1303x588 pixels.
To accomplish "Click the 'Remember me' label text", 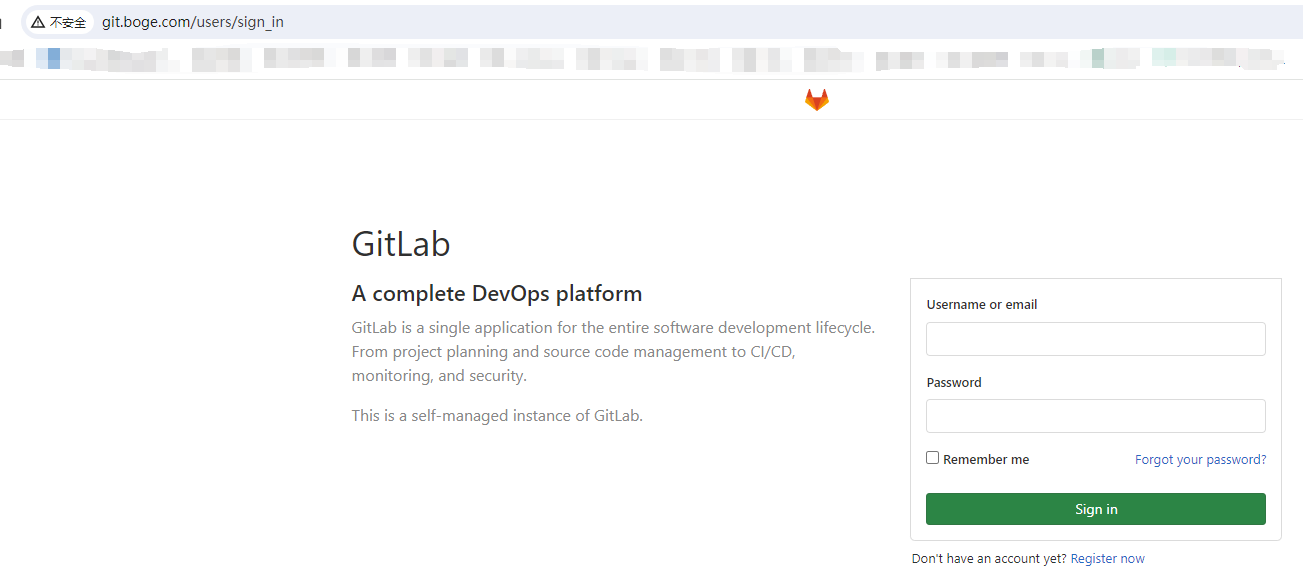I will click(x=986, y=460).
